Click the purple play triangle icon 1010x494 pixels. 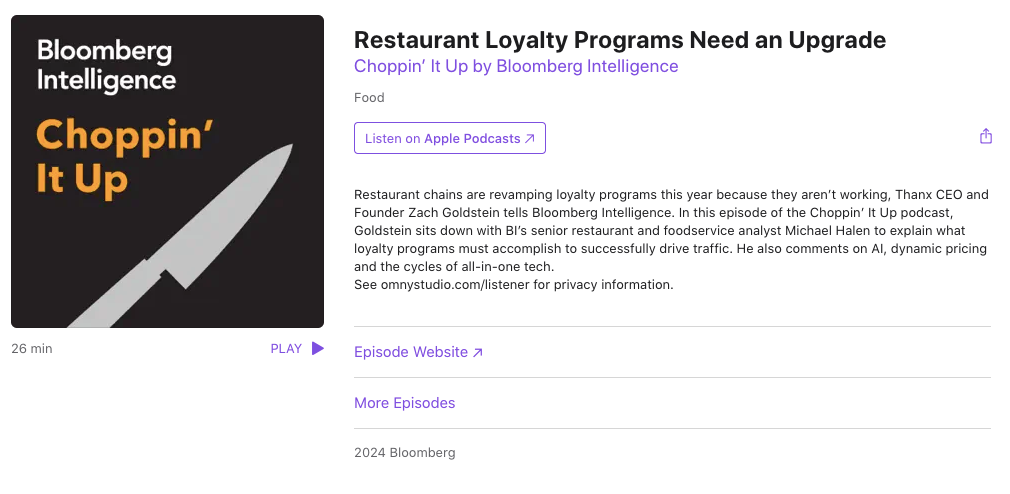click(x=318, y=348)
